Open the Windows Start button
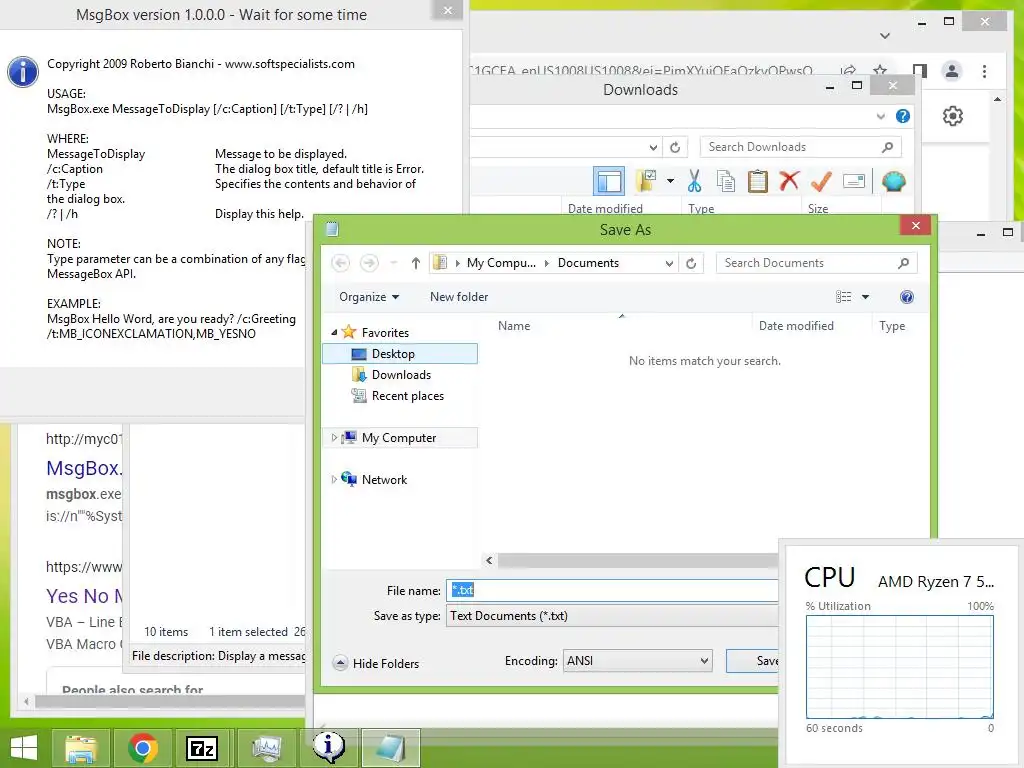The image size is (1024, 768). pyautogui.click(x=24, y=747)
